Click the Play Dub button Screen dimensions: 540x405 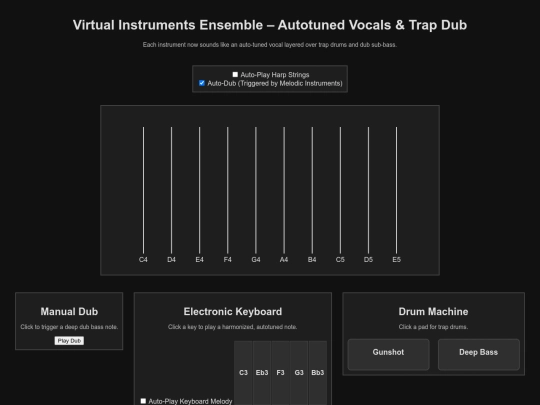coord(69,341)
